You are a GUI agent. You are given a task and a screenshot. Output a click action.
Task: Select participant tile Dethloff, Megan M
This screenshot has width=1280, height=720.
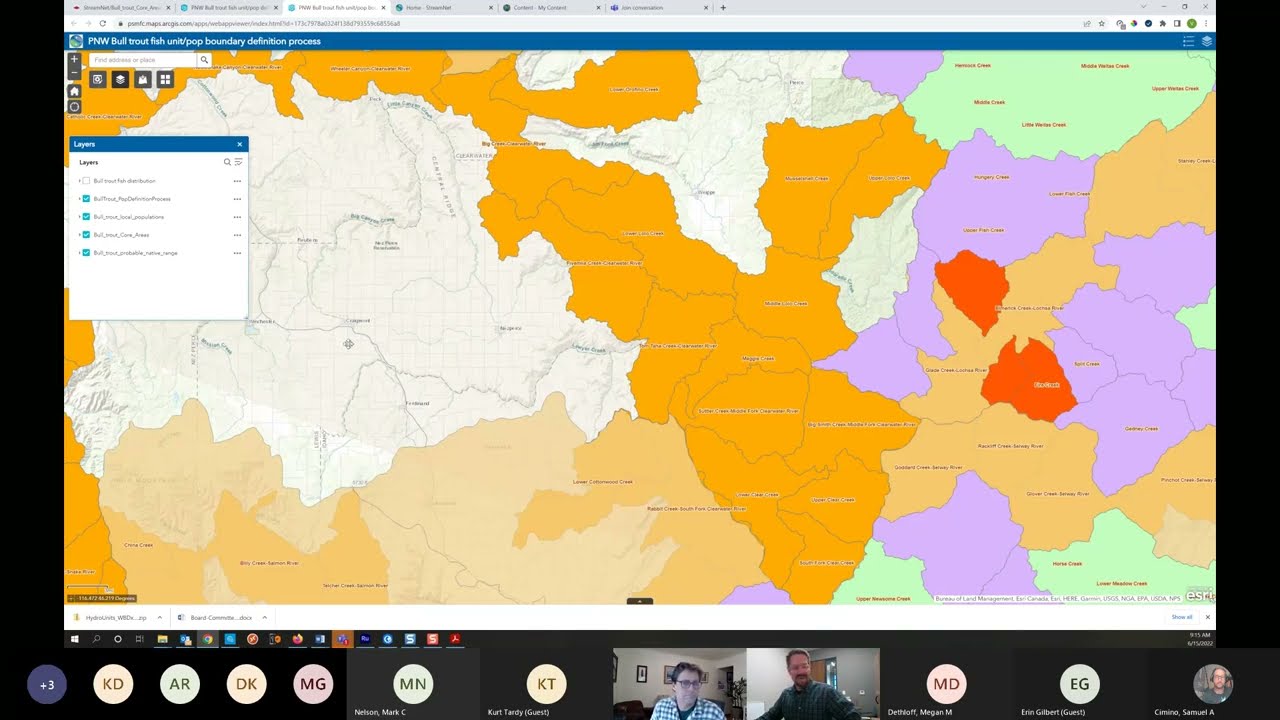coord(946,684)
